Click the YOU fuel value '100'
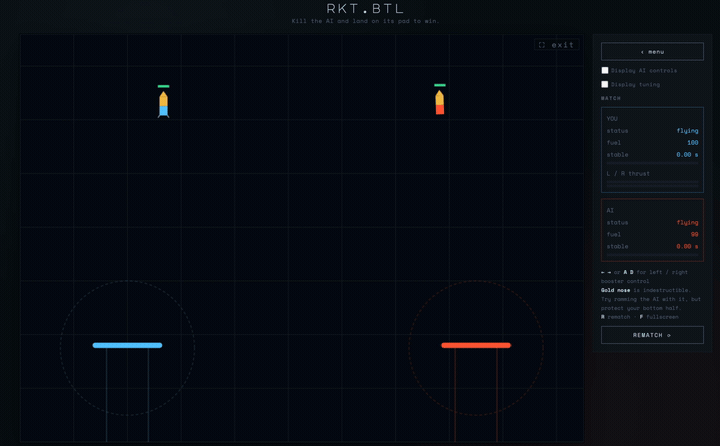The height and width of the screenshot is (446, 720). [x=692, y=142]
